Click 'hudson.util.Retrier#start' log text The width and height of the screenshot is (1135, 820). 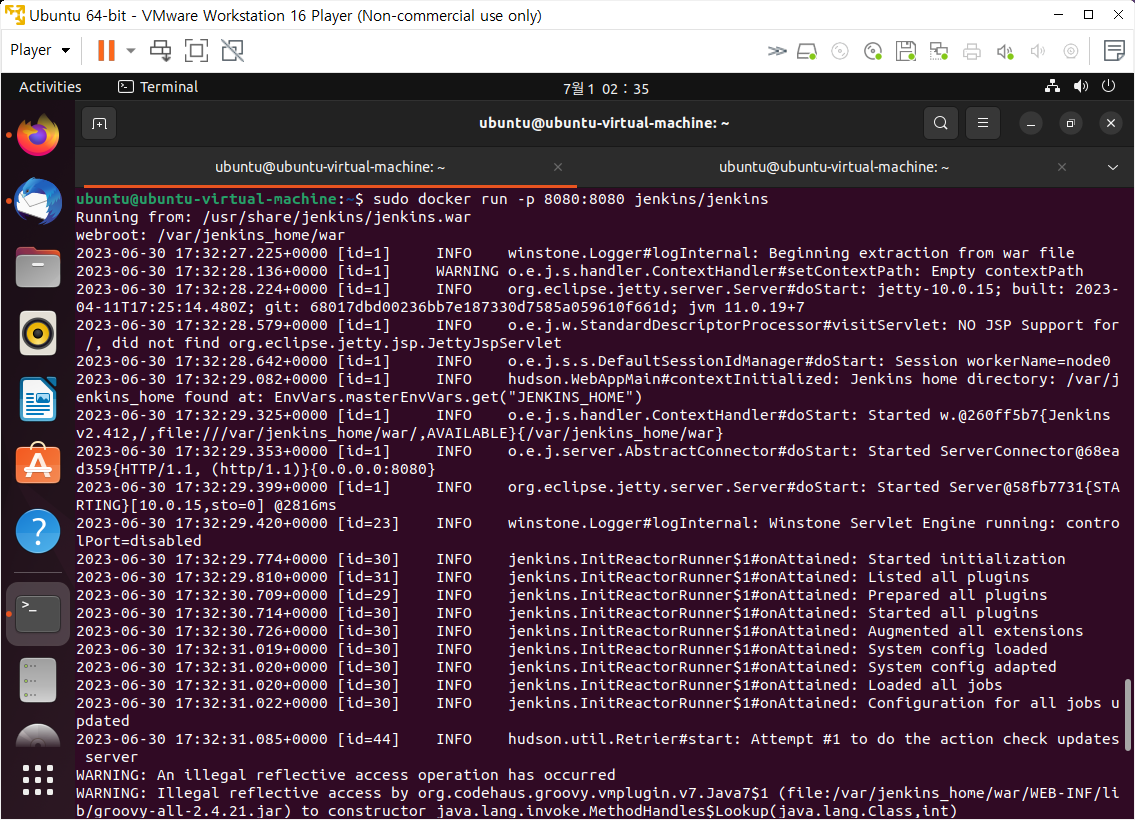(x=623, y=739)
